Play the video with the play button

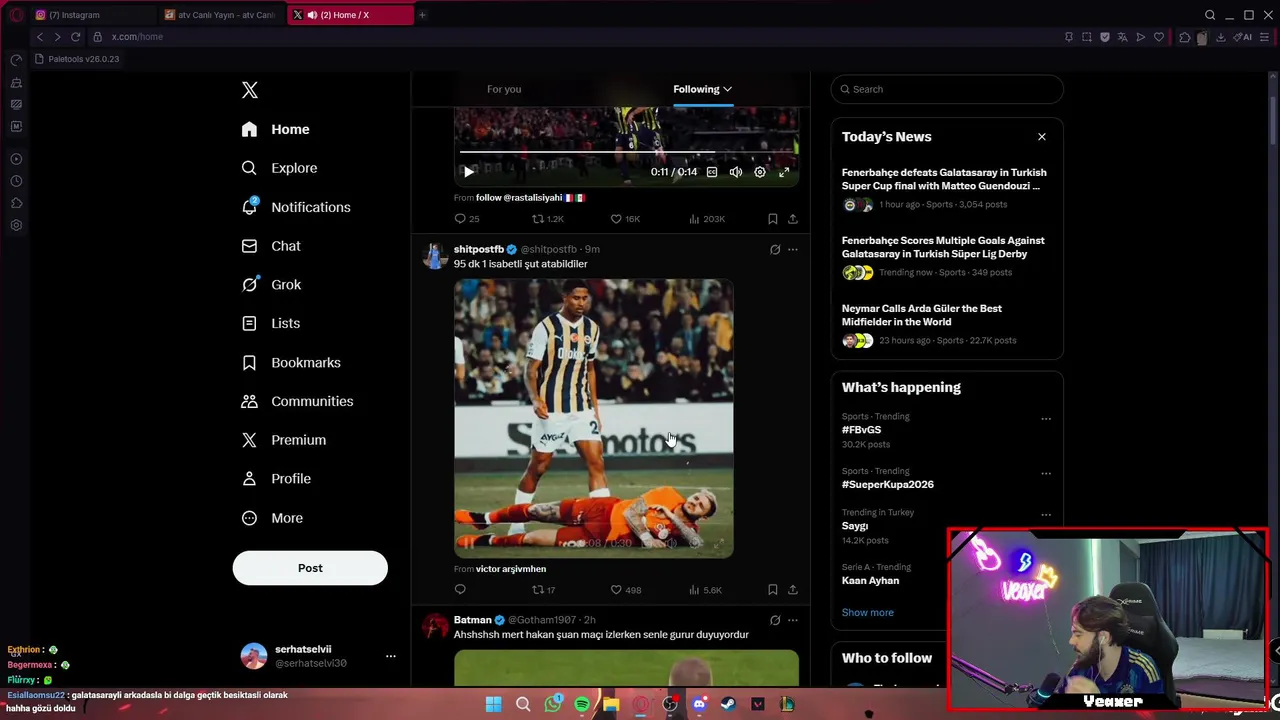[468, 172]
